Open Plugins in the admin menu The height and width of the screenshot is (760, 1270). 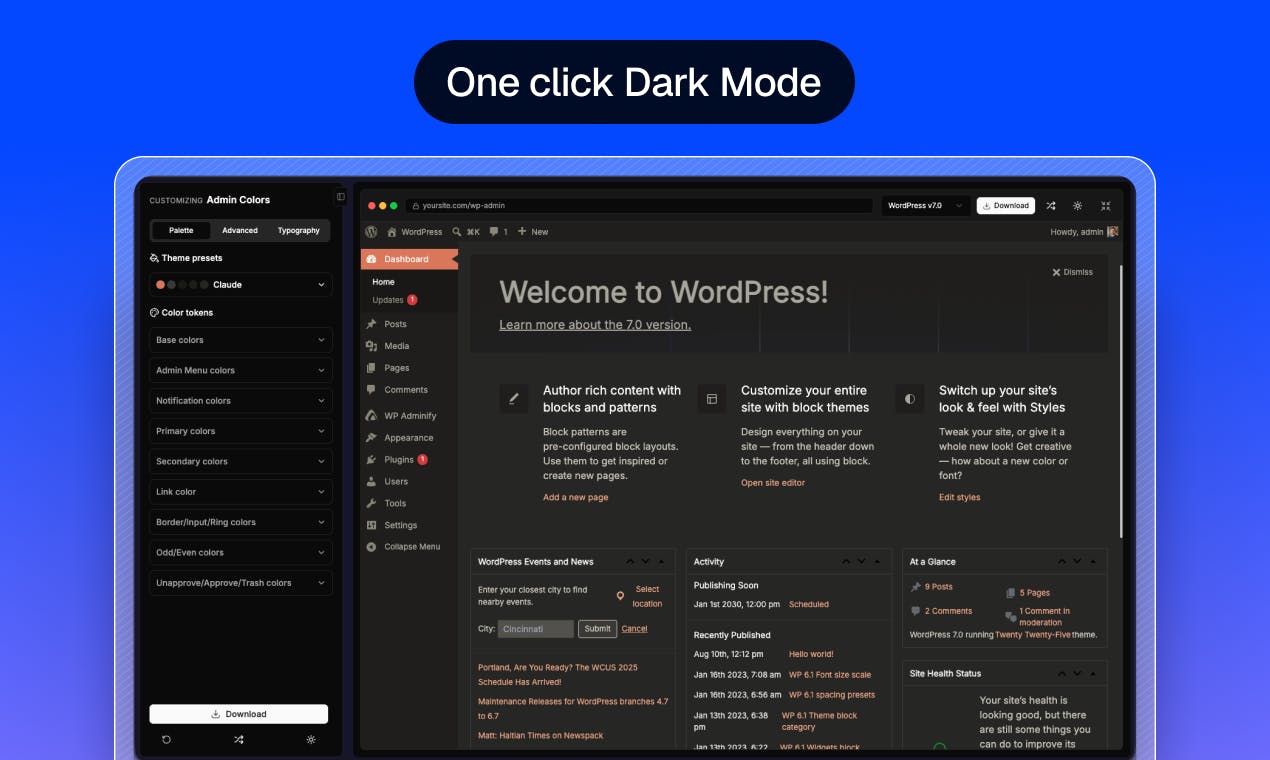pos(409,459)
